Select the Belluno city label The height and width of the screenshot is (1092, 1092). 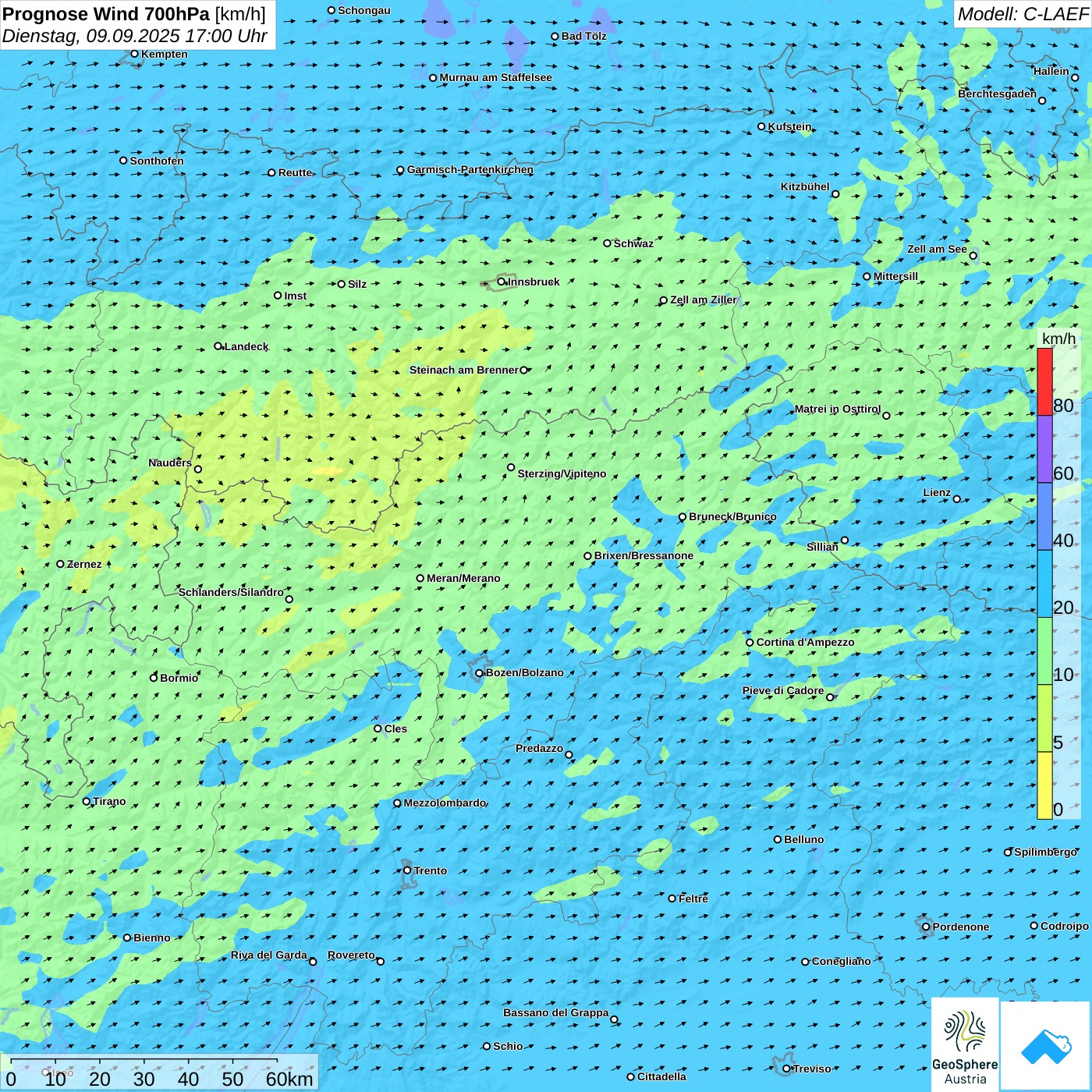[803, 839]
